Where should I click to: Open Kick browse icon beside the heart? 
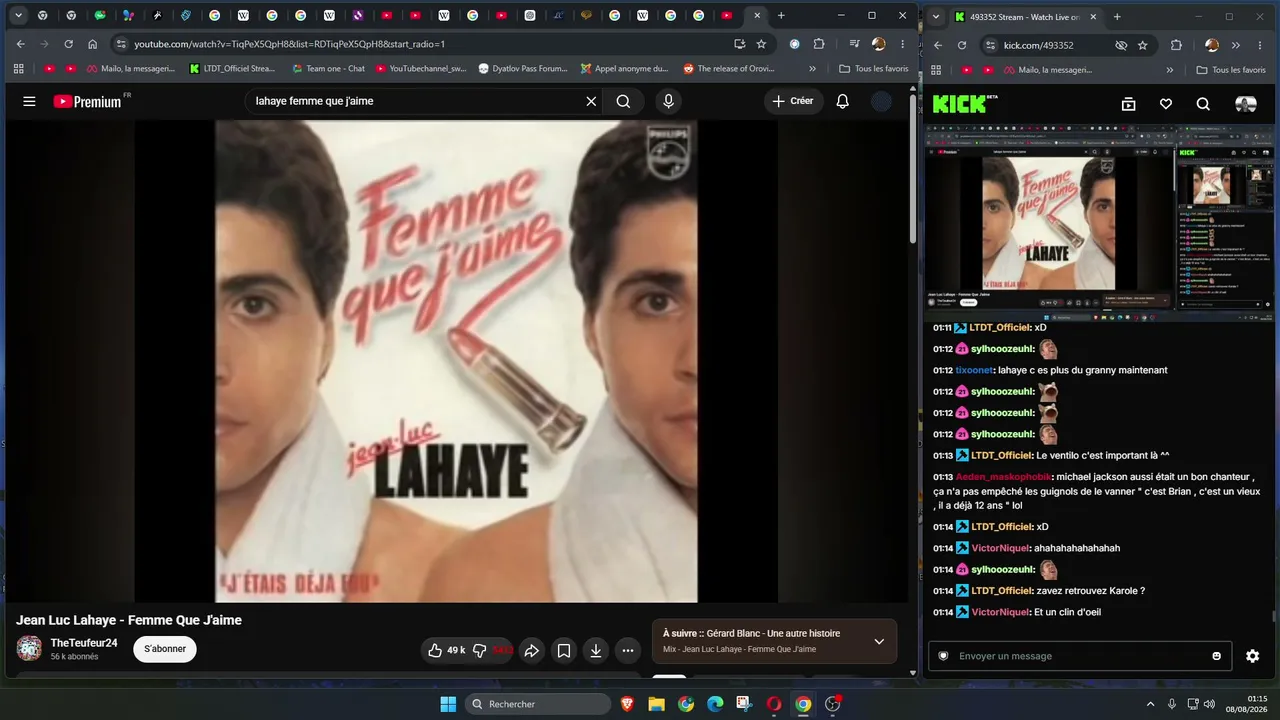click(1128, 104)
